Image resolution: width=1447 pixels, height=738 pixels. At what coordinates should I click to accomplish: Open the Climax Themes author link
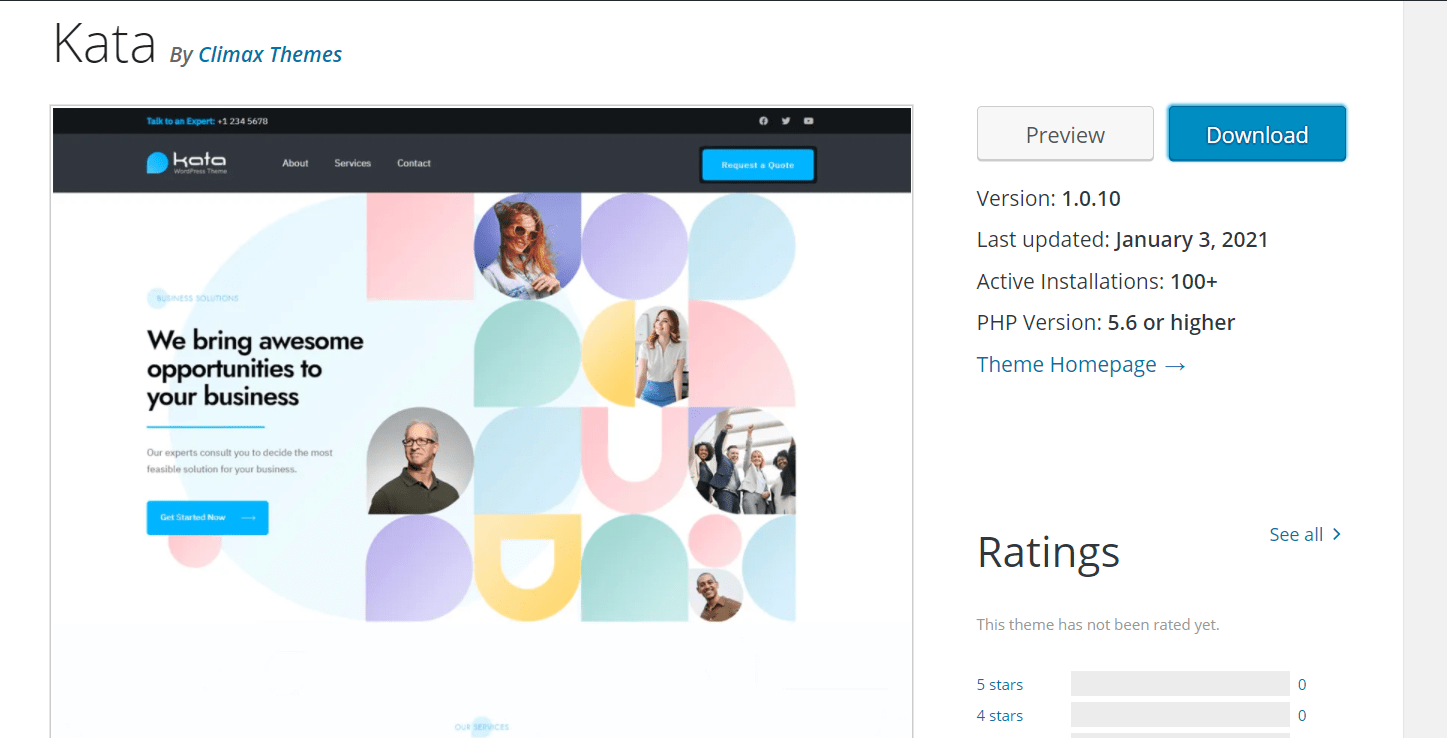(x=270, y=54)
